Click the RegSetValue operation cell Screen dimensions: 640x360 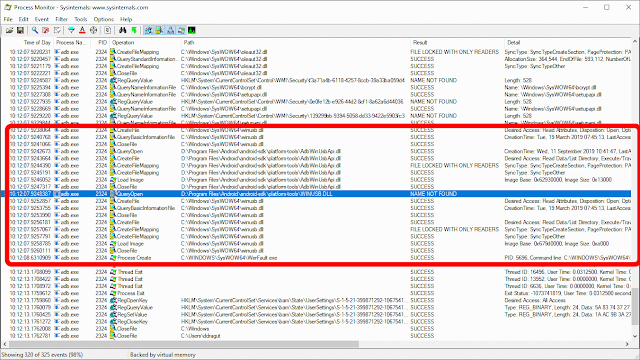(x=132, y=315)
